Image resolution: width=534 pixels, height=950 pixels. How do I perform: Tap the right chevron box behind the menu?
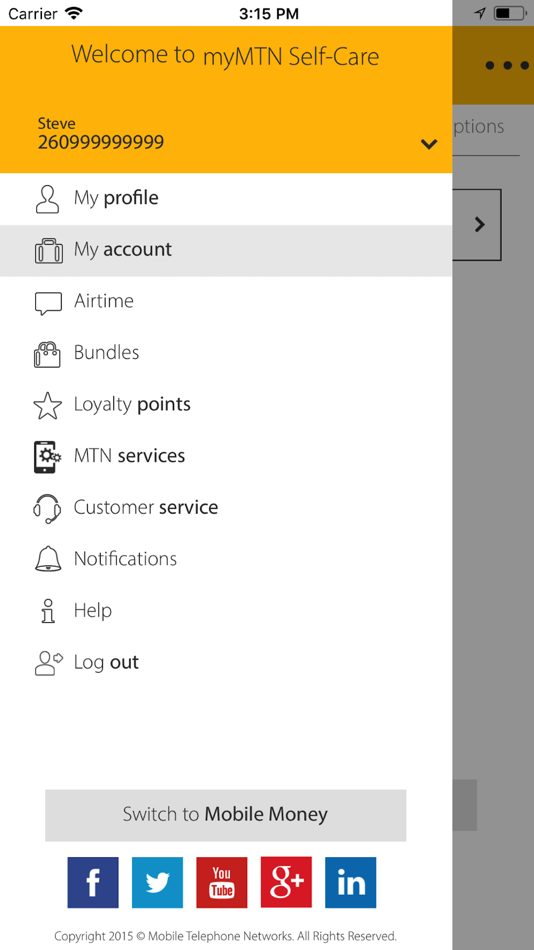(x=477, y=225)
